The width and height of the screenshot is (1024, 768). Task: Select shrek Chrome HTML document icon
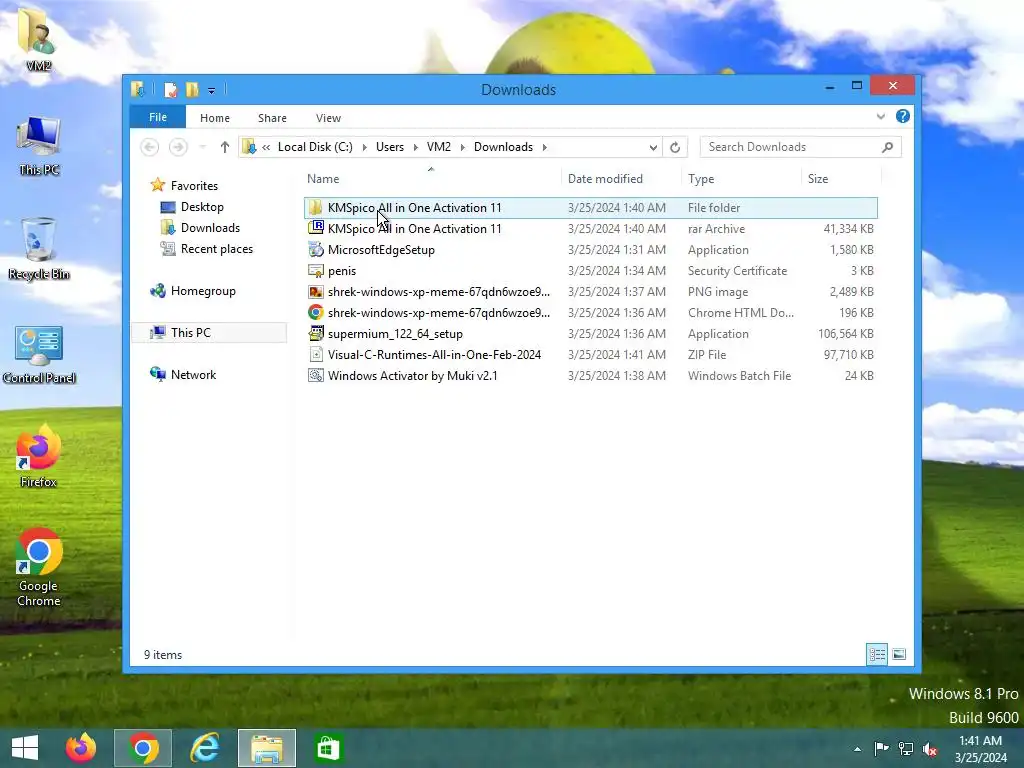click(x=315, y=312)
